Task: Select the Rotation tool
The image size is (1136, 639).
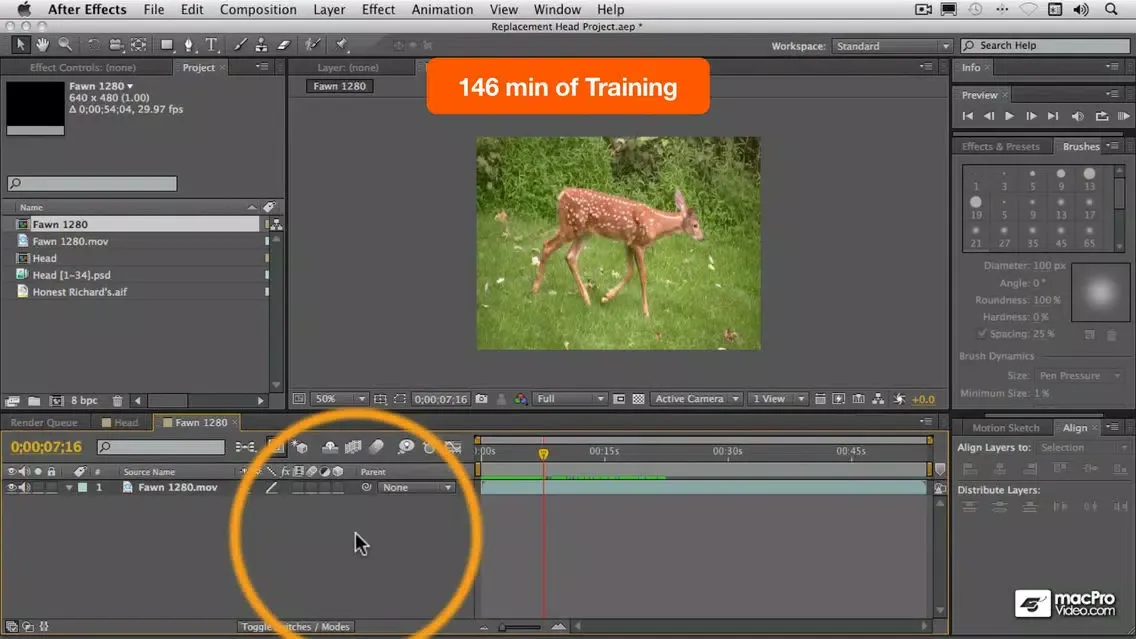Action: [x=93, y=45]
